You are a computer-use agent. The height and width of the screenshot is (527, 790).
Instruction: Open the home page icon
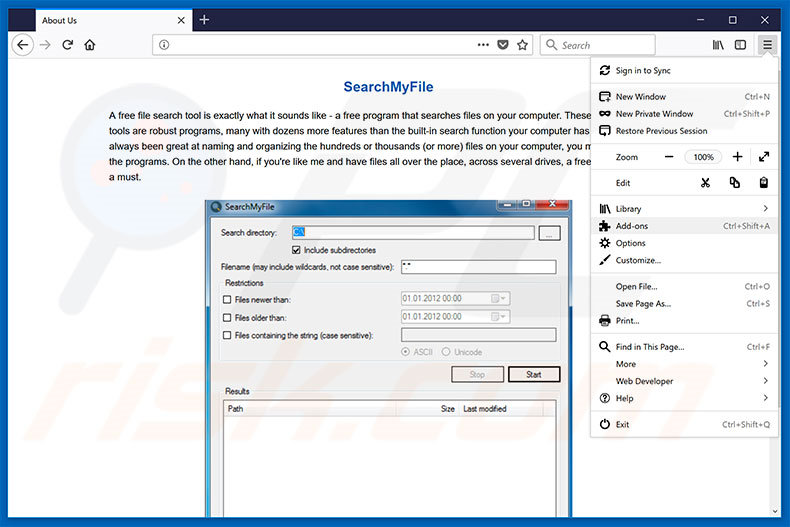pyautogui.click(x=90, y=45)
